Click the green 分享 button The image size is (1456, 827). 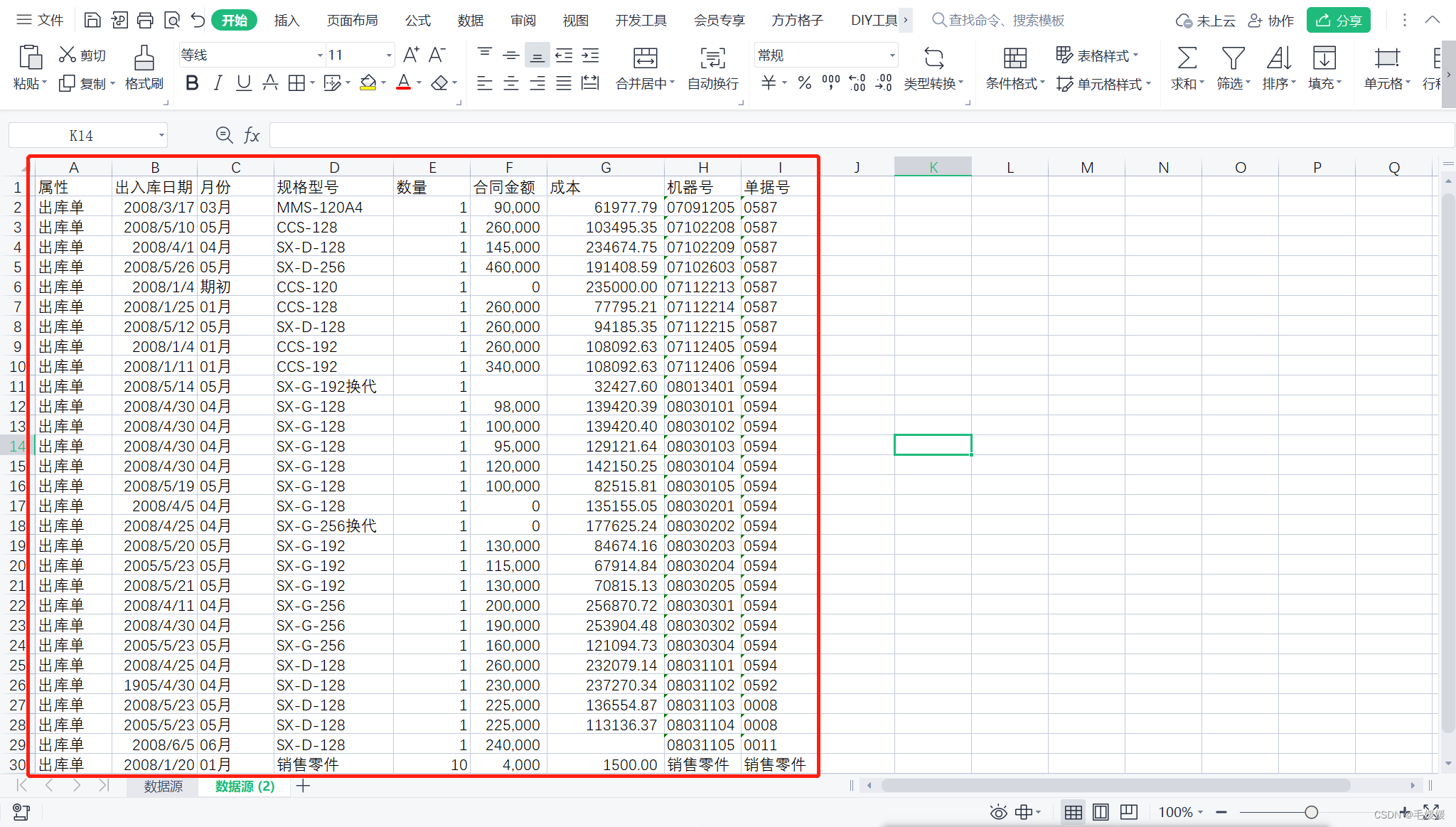pos(1338,20)
